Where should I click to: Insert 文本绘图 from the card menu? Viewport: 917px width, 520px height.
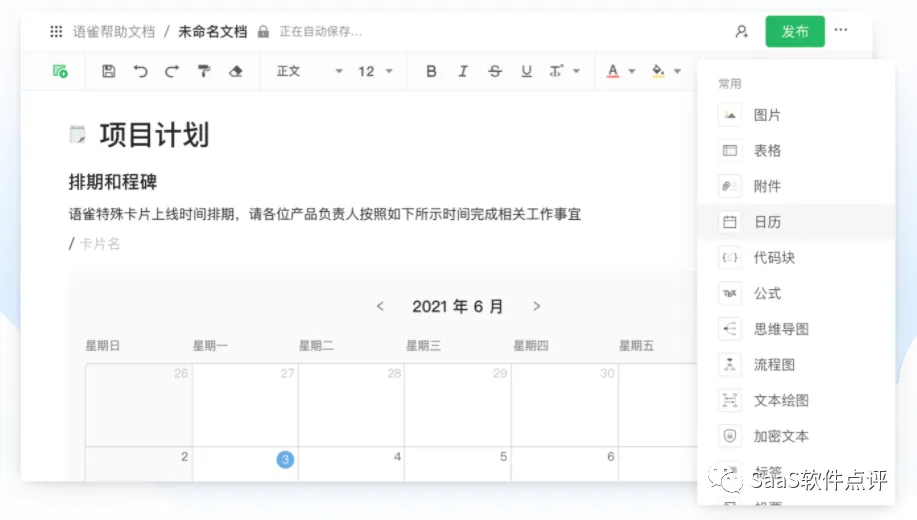pyautogui.click(x=796, y=401)
